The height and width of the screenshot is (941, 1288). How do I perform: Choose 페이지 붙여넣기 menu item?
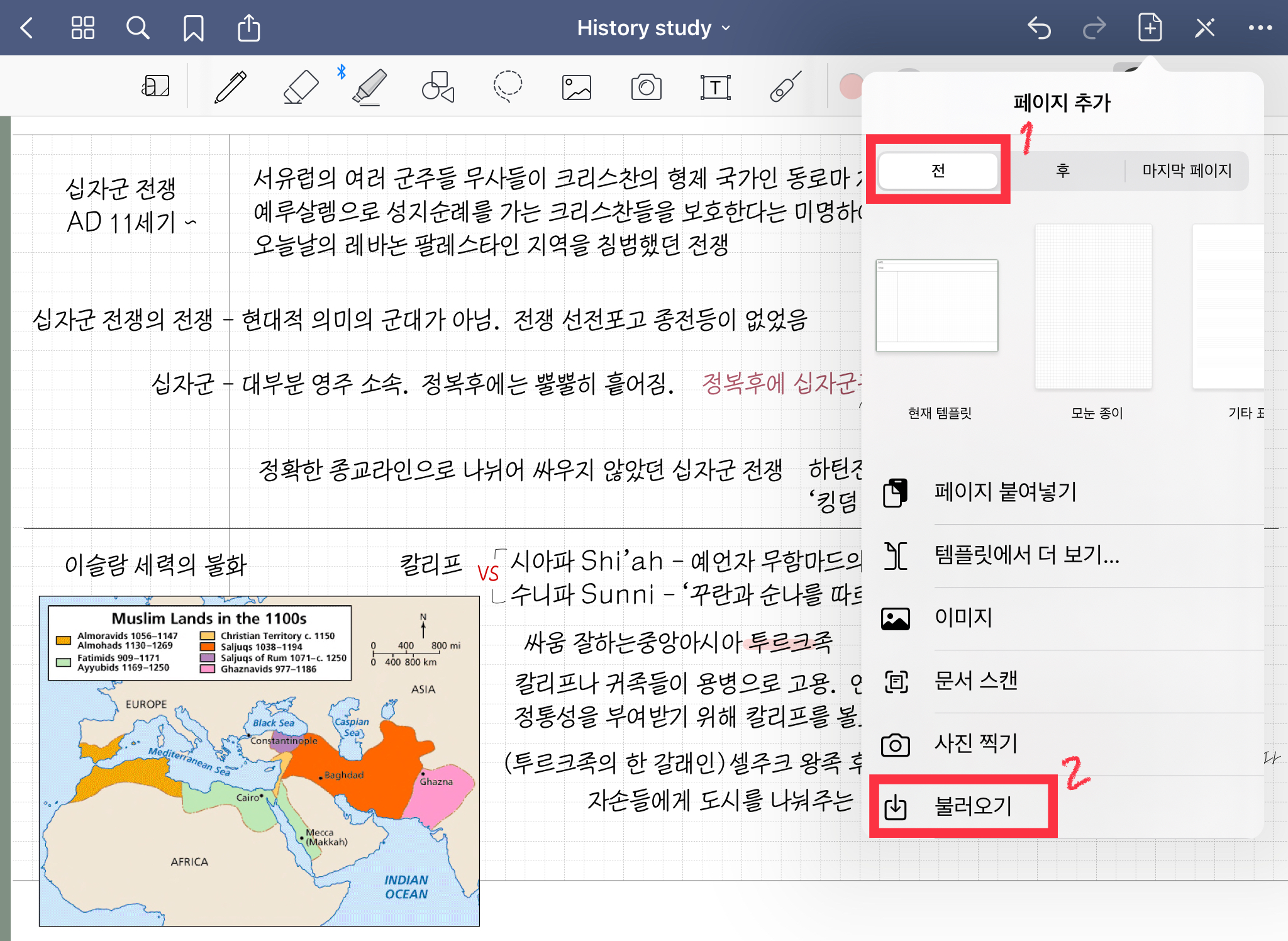tap(1005, 492)
